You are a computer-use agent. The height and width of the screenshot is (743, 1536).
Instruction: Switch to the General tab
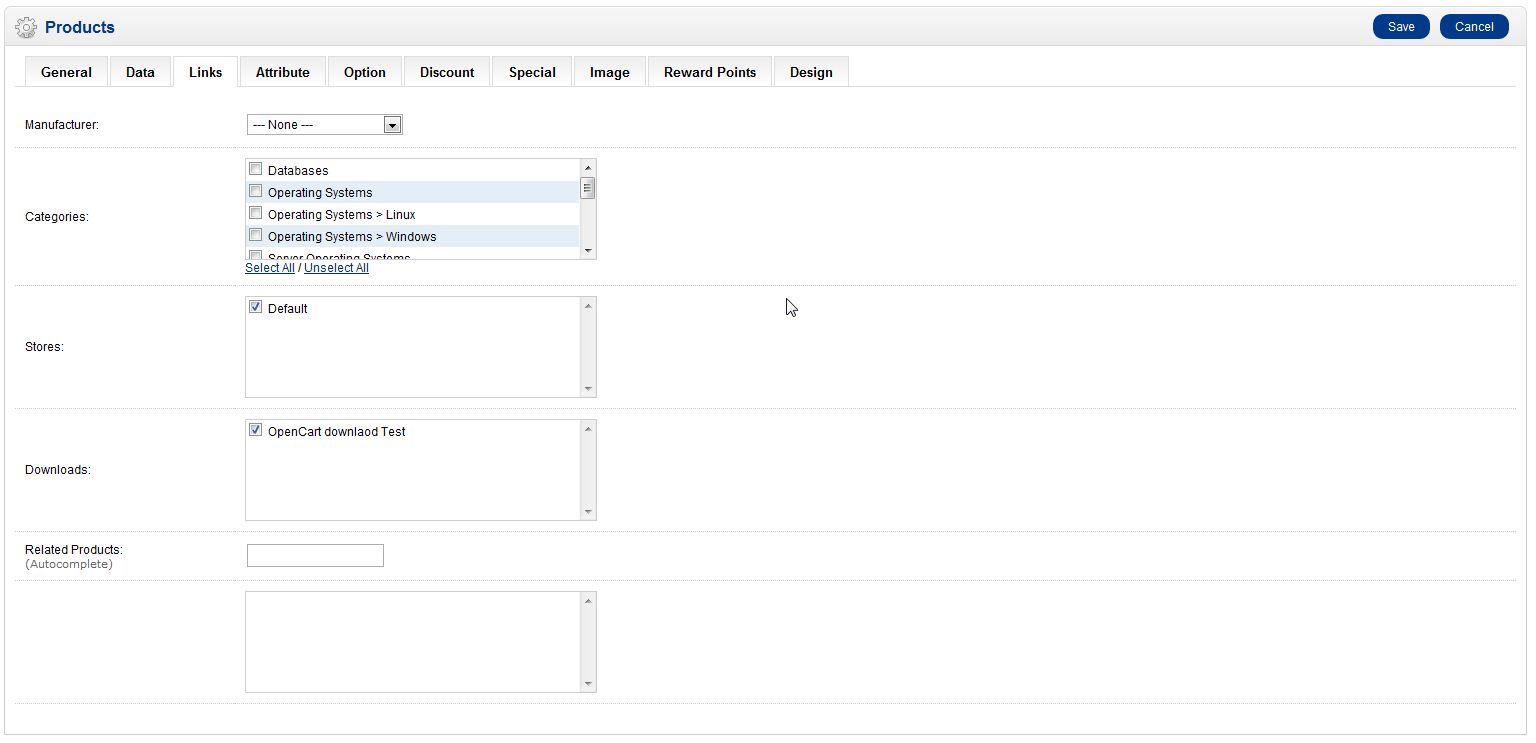pos(66,72)
